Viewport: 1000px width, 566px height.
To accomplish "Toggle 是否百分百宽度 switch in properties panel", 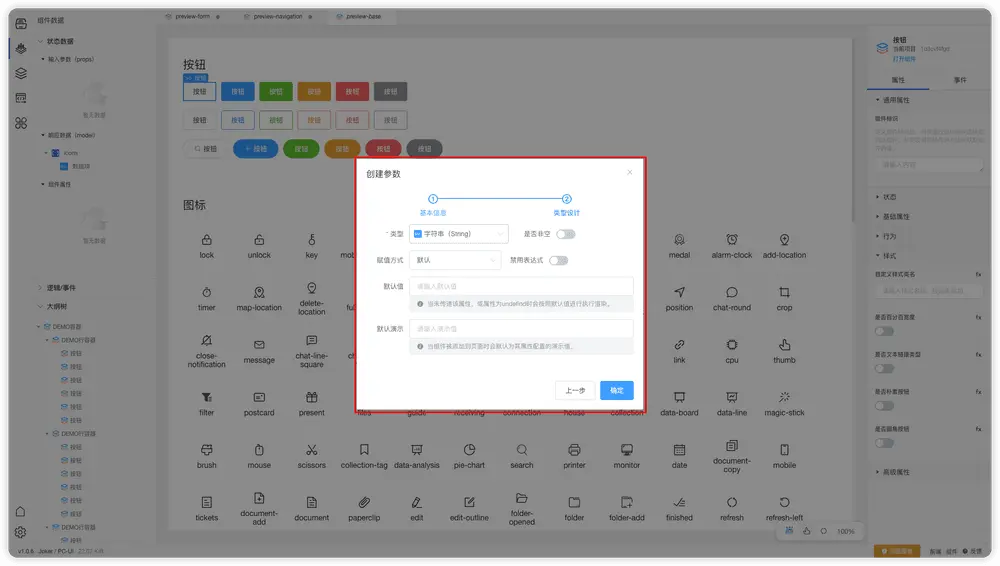I will [885, 331].
